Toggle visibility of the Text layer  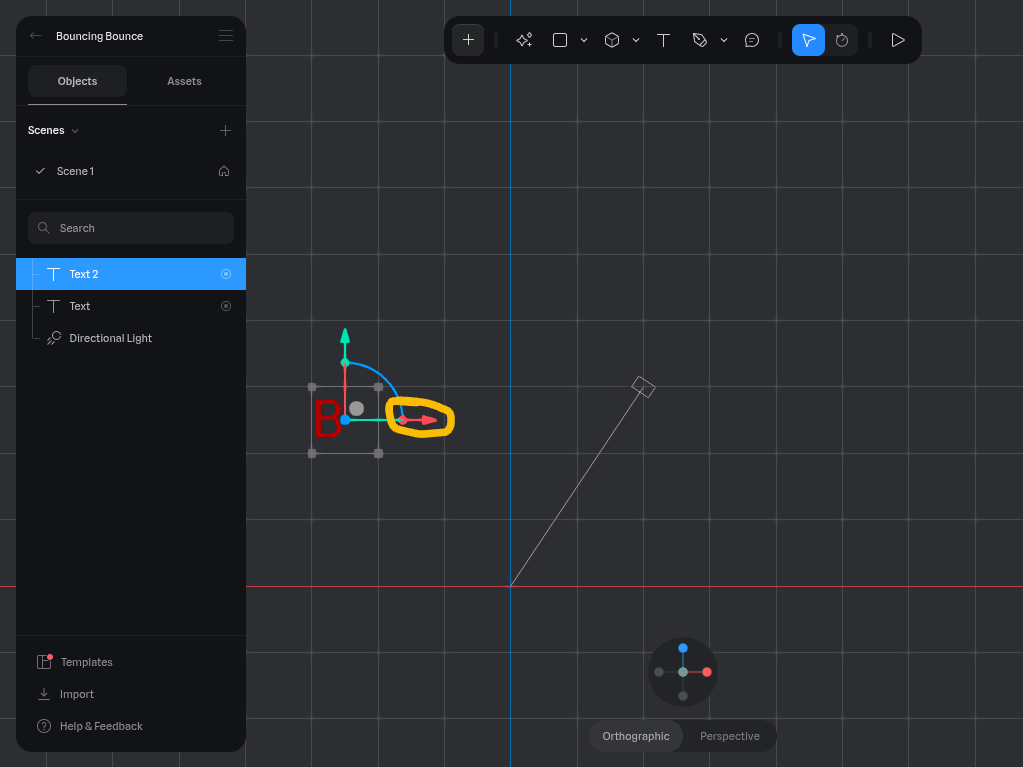(226, 306)
